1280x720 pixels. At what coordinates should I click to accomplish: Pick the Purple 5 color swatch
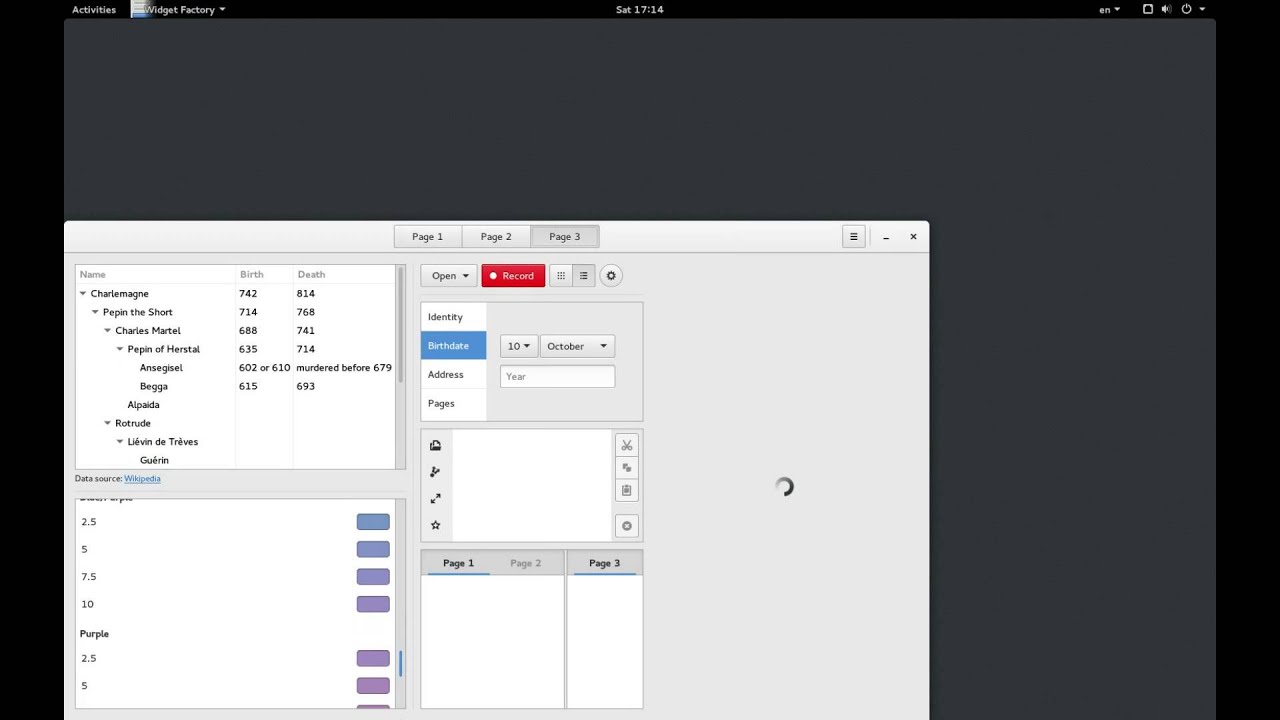(x=373, y=686)
